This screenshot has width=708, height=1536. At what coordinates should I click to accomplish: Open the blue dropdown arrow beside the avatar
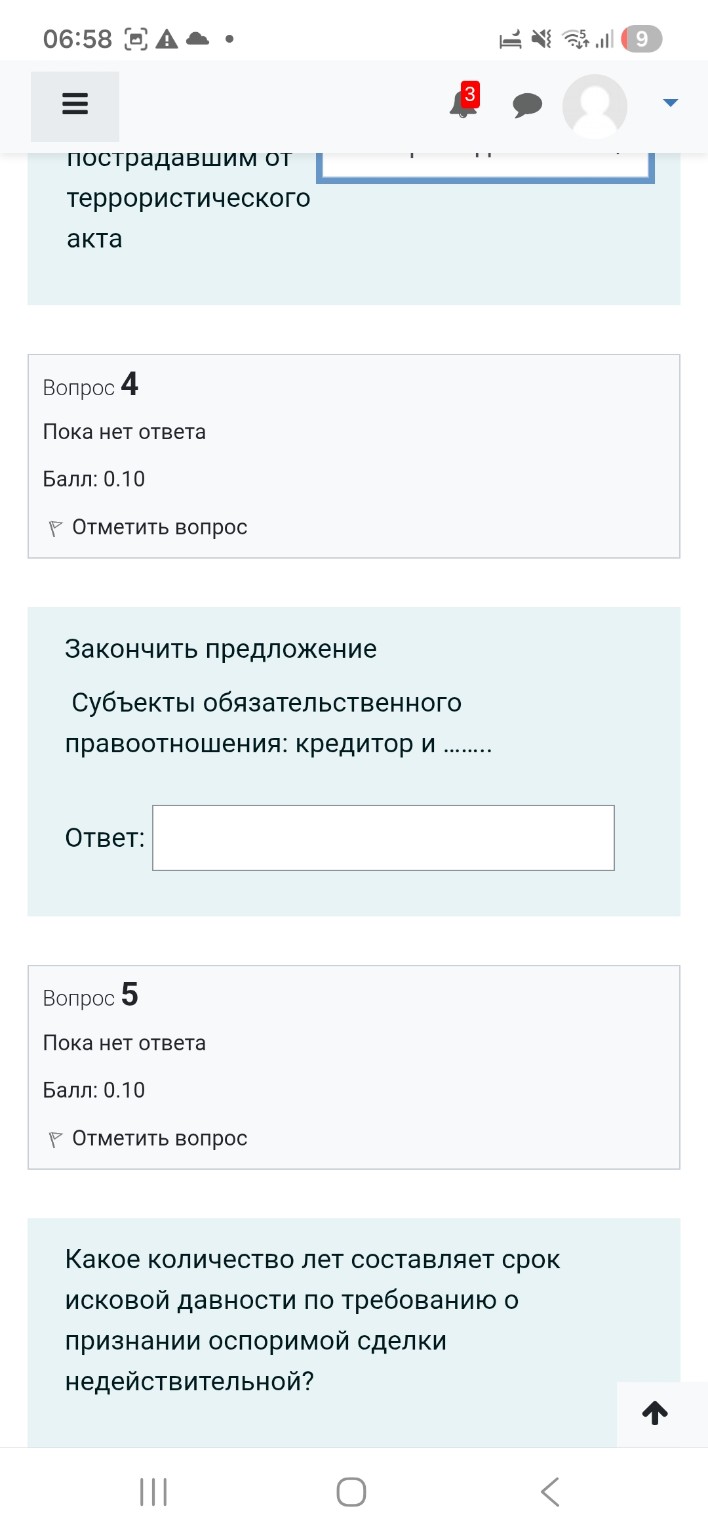tap(669, 101)
